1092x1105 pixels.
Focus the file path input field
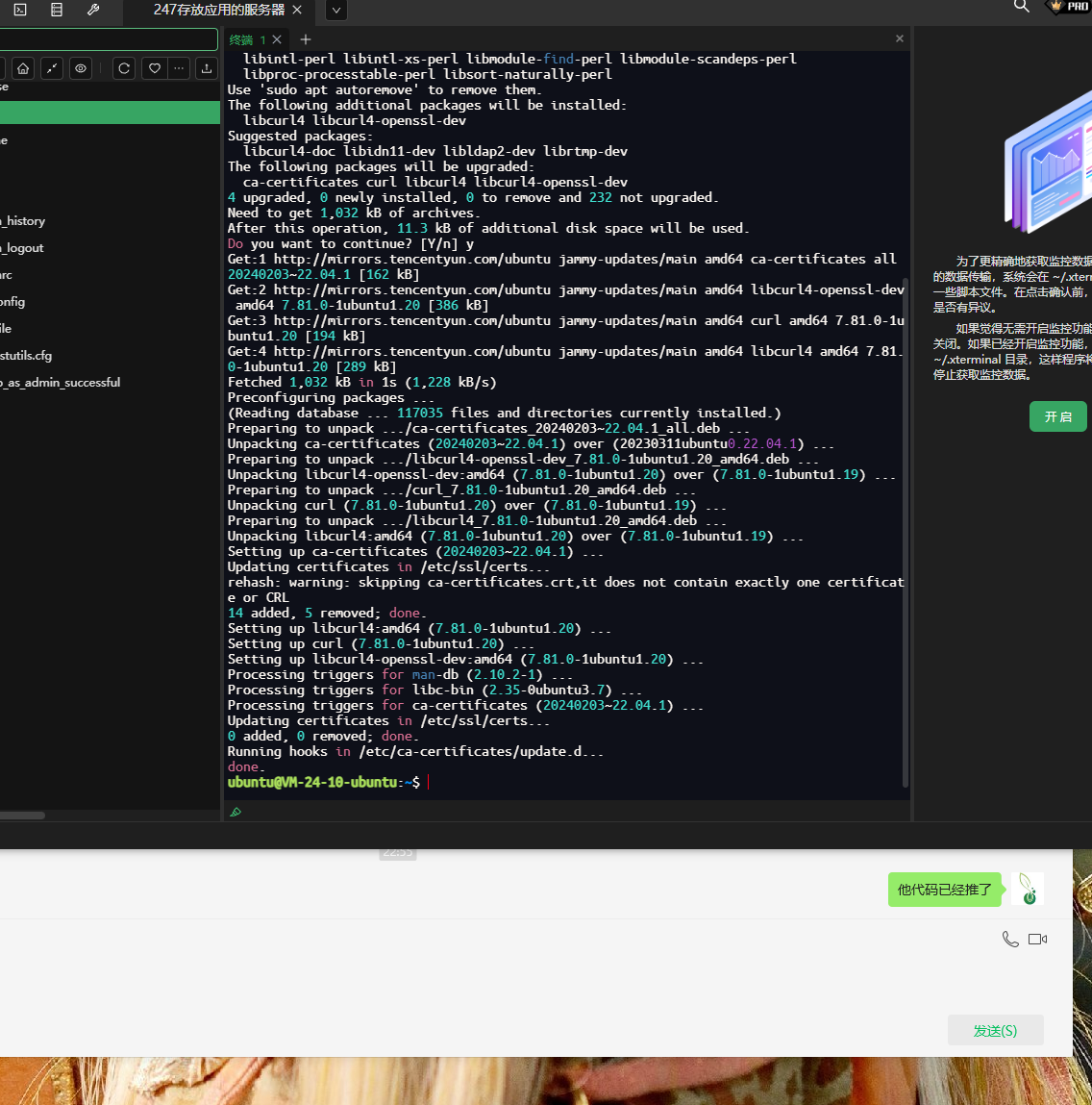click(109, 39)
